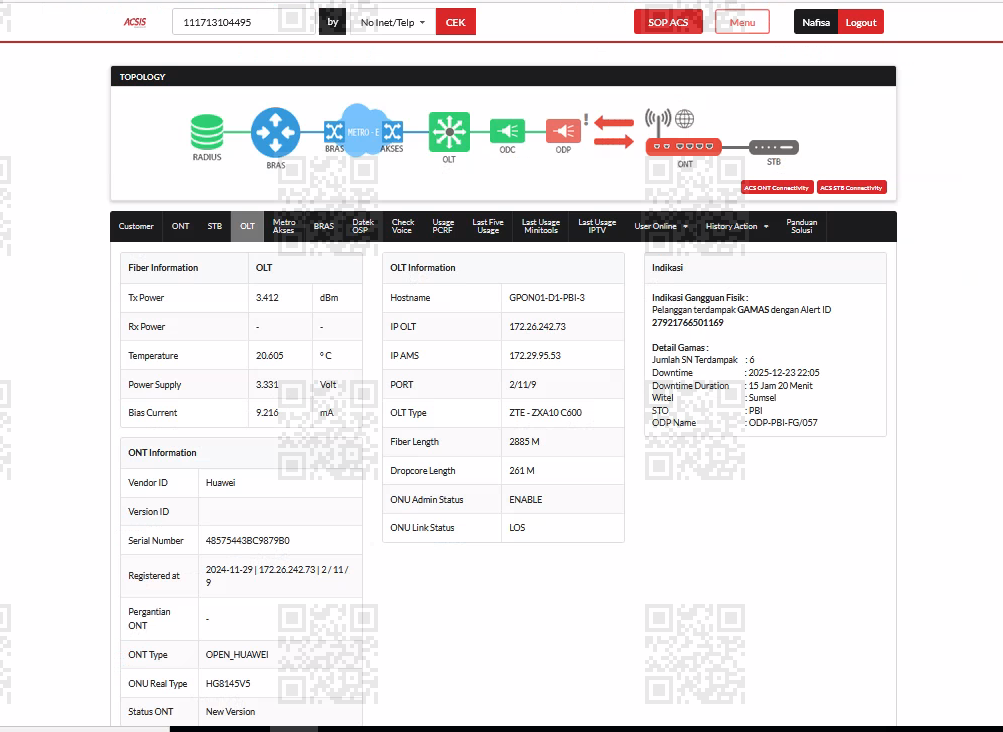The height and width of the screenshot is (732, 1003).
Task: Open the Last Usage IPTV tab
Action: pos(597,227)
